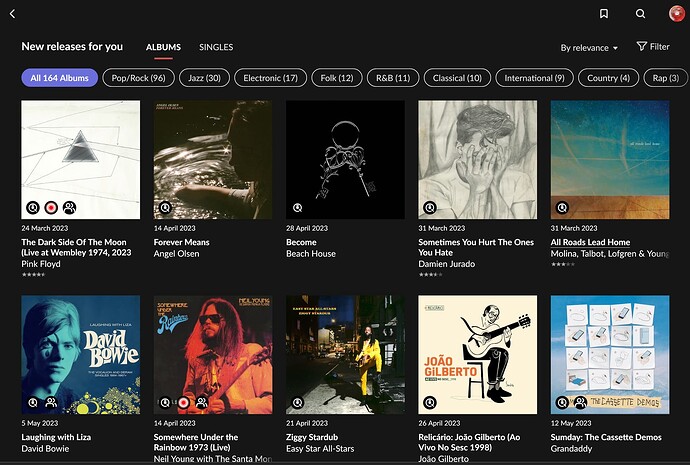Click the Qobuz badge on João Gilberto cover
Image resolution: width=690 pixels, height=465 pixels.
coord(429,402)
